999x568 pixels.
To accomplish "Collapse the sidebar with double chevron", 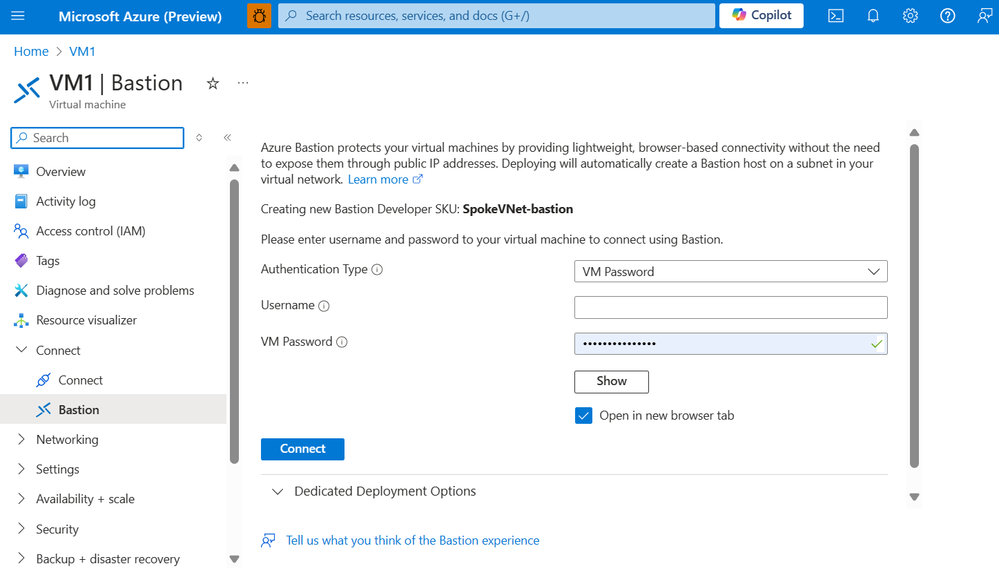I will [x=227, y=138].
